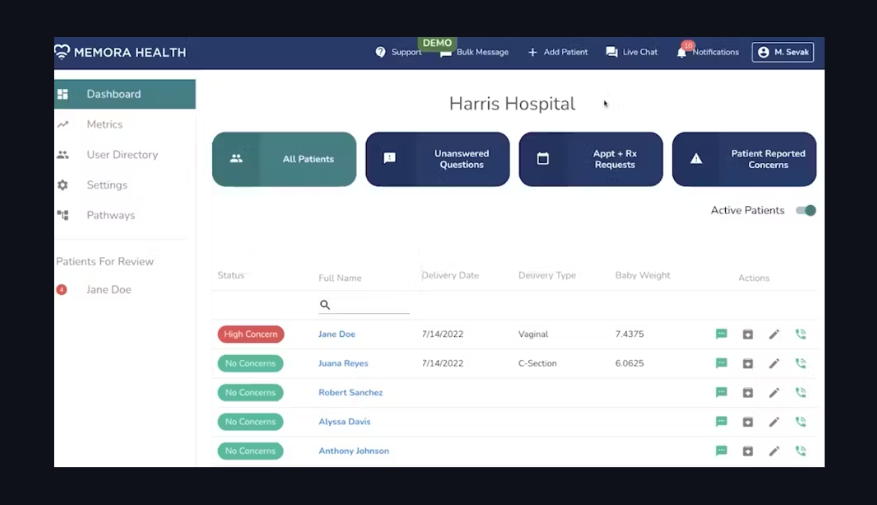
Task: Archive Anthony Johnson patient row
Action: coord(748,451)
